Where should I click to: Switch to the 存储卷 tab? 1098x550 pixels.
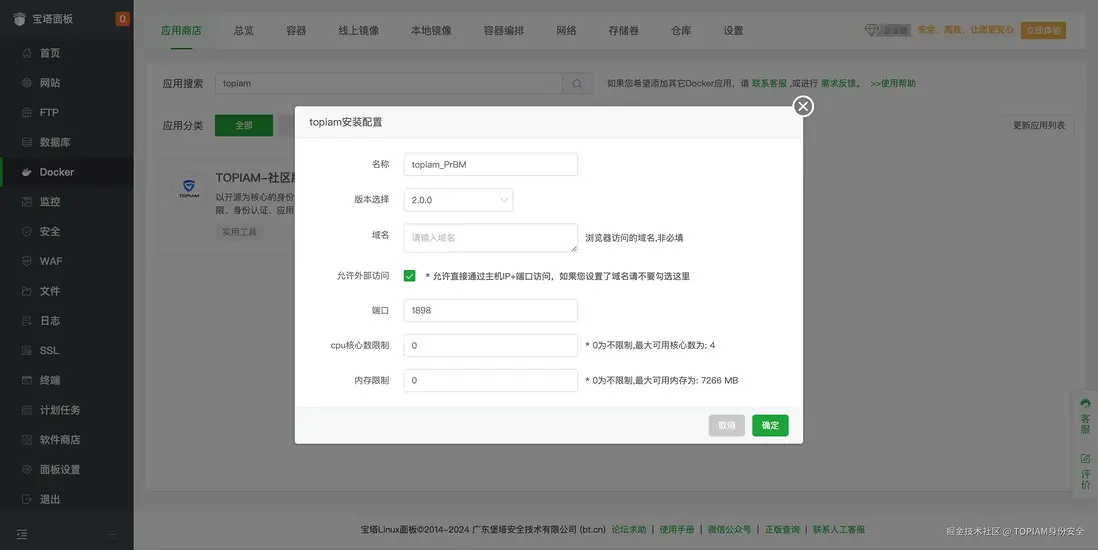click(624, 31)
